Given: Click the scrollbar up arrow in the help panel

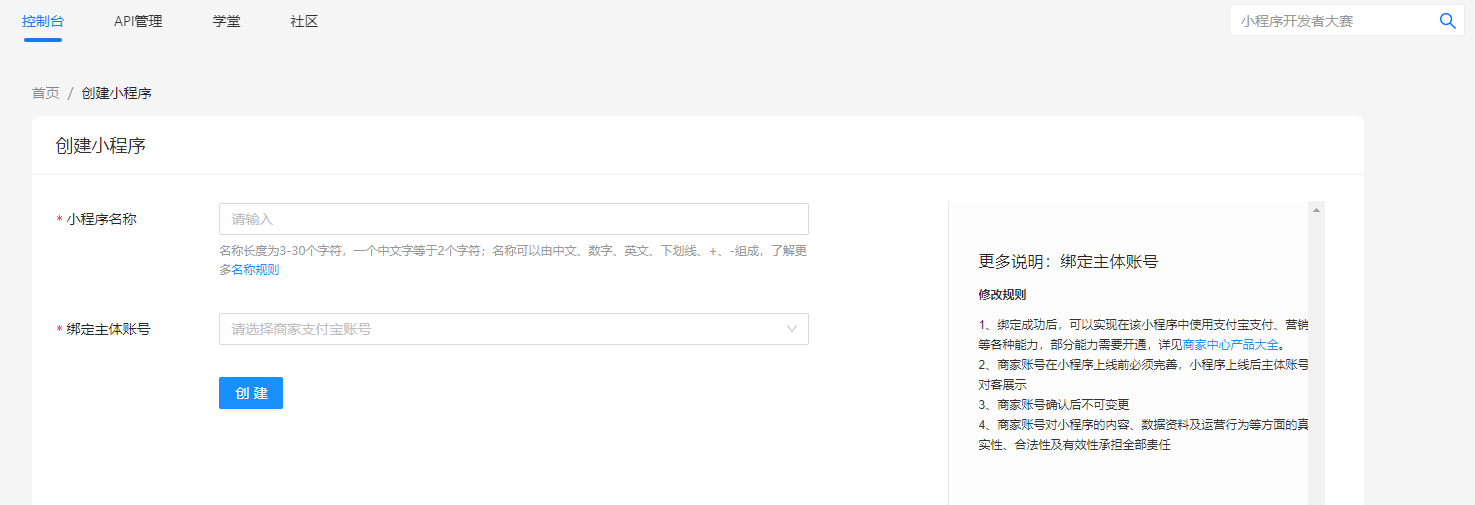Looking at the screenshot, I should [x=1316, y=210].
